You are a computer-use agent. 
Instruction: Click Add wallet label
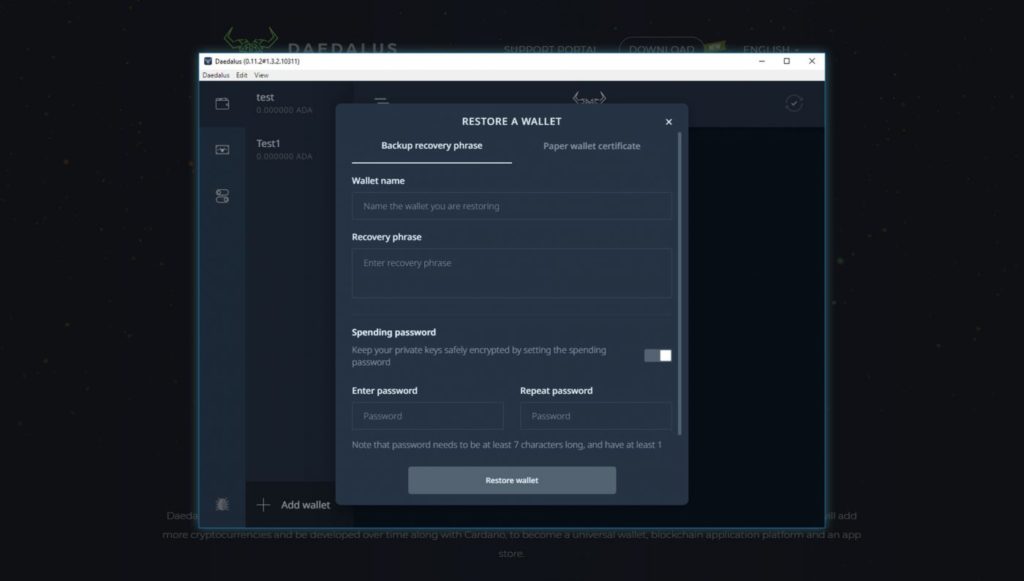point(306,505)
